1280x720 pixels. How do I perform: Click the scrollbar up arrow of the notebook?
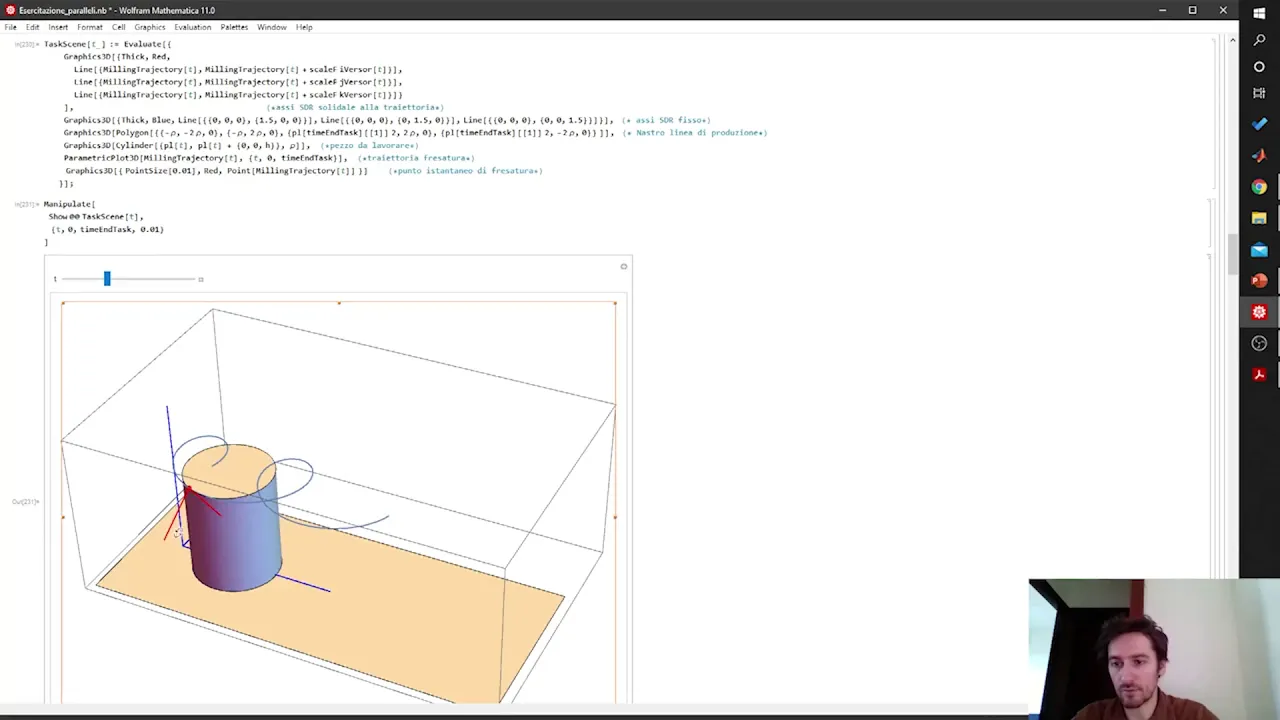[x=1232, y=41]
